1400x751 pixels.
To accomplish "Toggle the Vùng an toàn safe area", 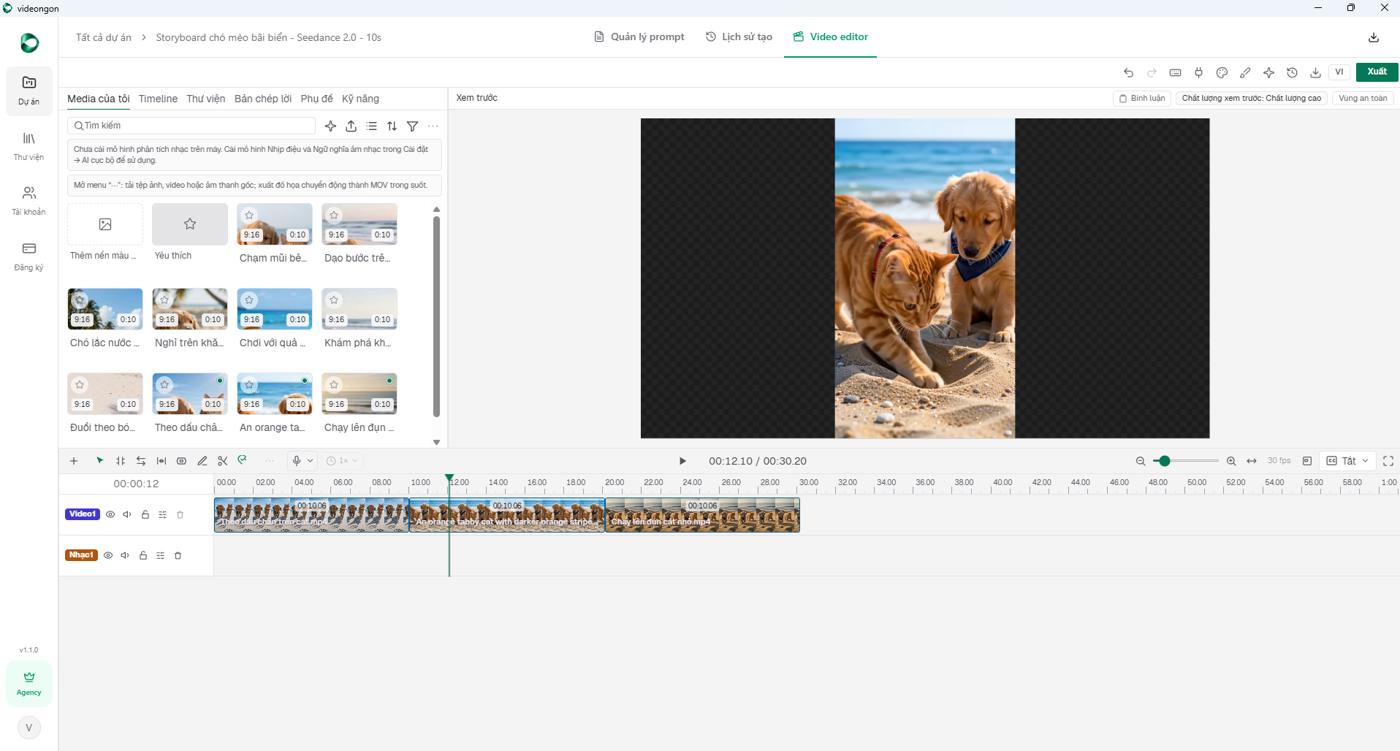I will pos(1363,98).
